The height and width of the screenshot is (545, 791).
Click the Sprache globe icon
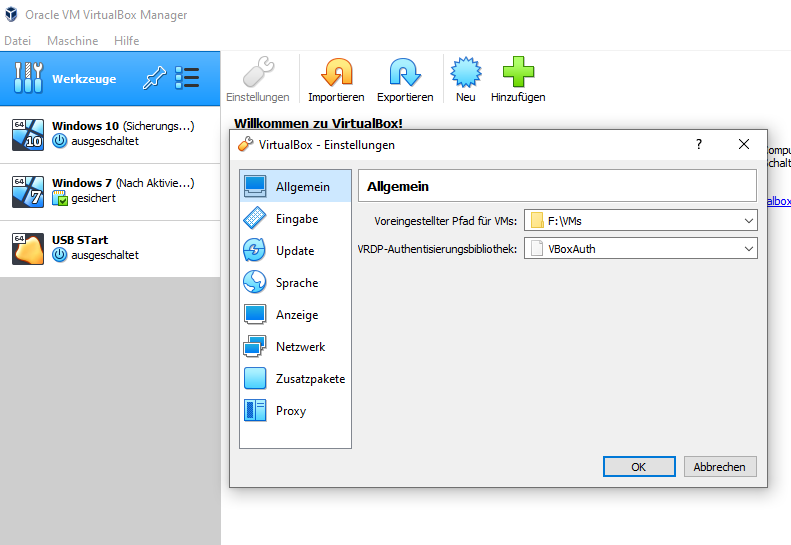coord(255,282)
